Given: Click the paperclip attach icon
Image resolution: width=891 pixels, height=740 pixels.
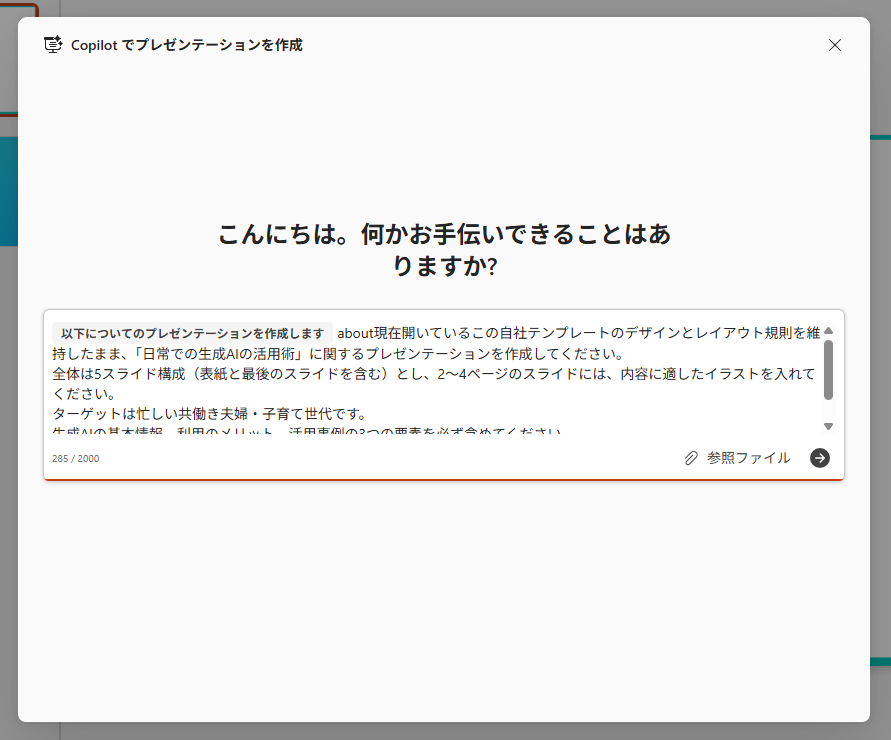Looking at the screenshot, I should (691, 458).
